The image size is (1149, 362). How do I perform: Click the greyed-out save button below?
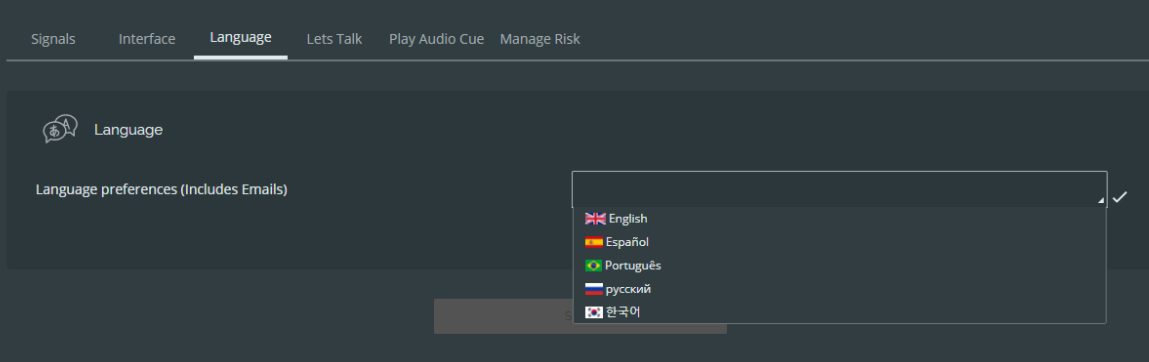[x=580, y=316]
